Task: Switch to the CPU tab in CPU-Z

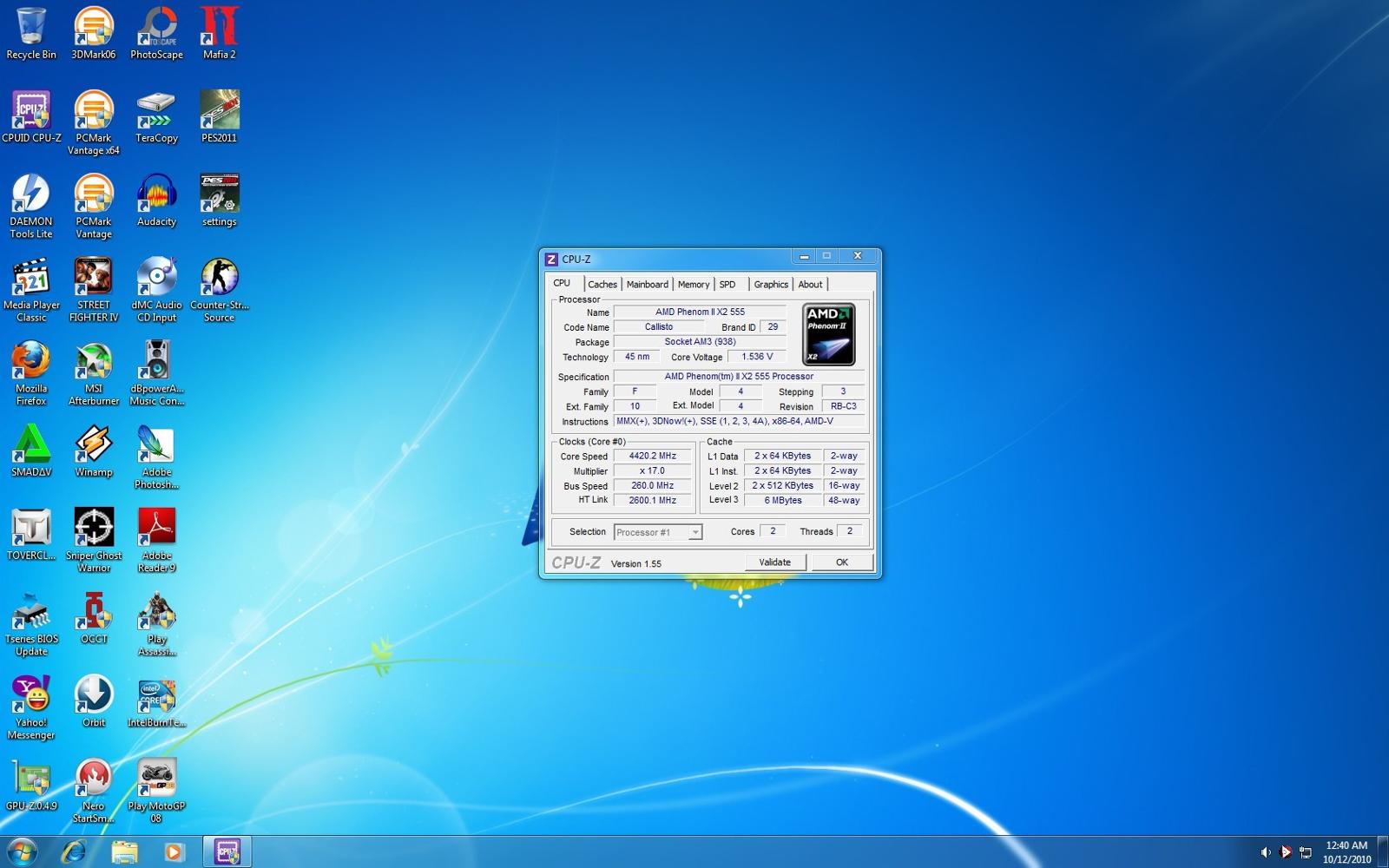Action: point(563,283)
